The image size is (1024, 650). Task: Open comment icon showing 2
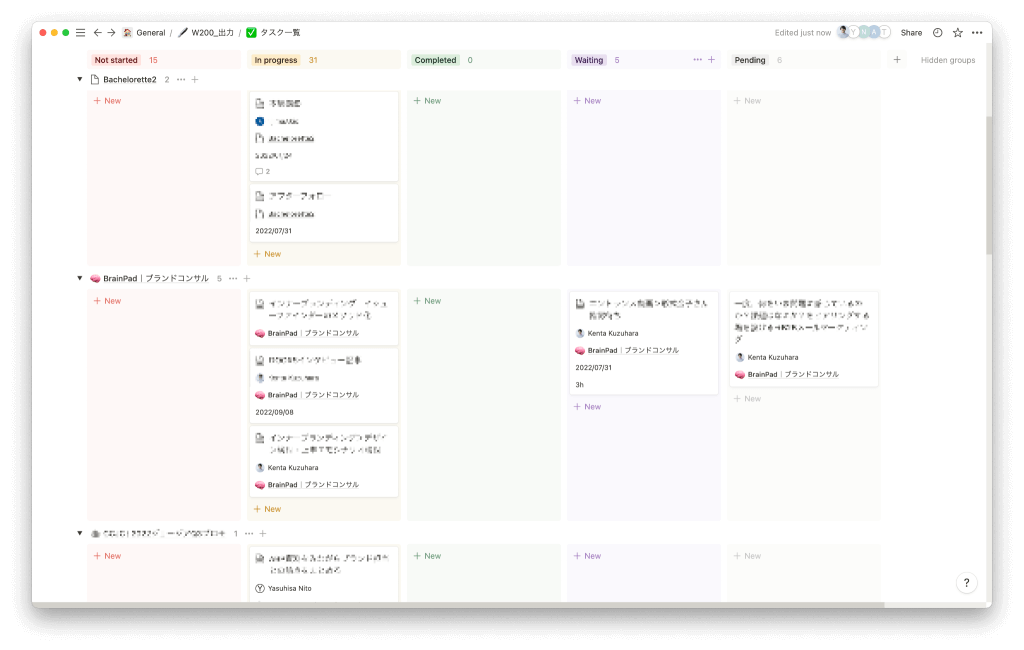(x=263, y=171)
